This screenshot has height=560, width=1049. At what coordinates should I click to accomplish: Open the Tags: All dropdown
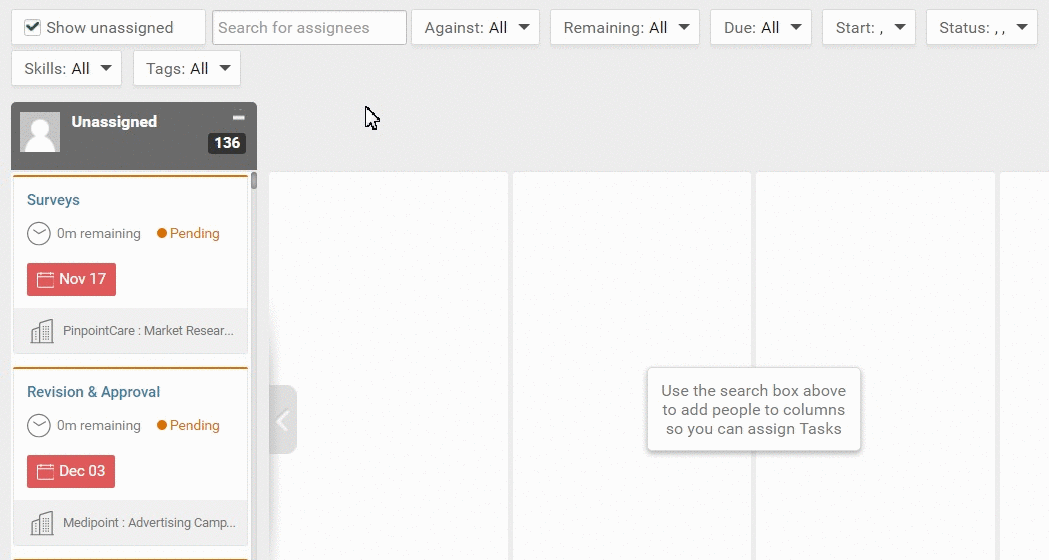click(187, 68)
